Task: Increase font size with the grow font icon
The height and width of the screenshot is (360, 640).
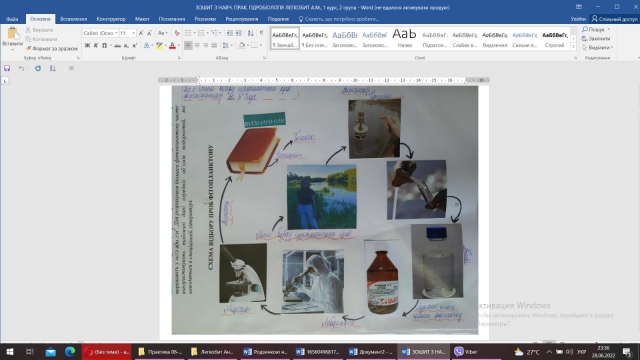Action: (x=141, y=33)
